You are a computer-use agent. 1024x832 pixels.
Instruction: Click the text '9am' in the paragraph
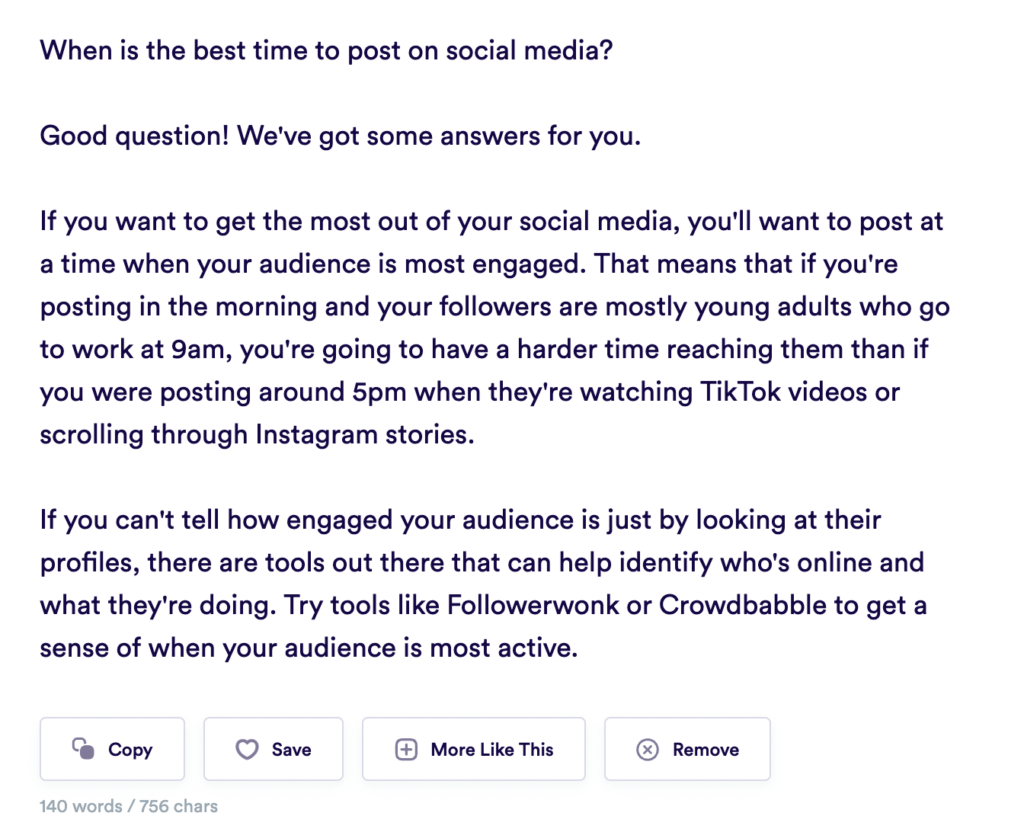(198, 350)
